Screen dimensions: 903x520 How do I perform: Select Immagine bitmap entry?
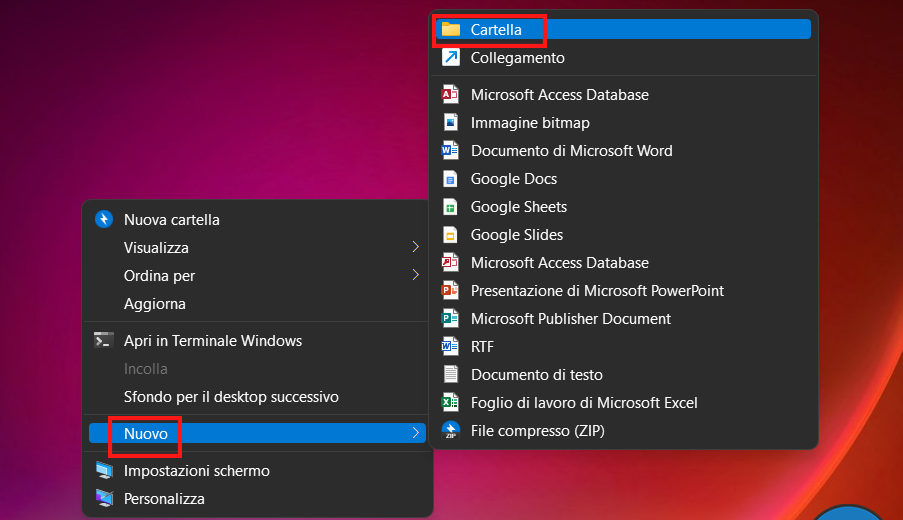[530, 123]
